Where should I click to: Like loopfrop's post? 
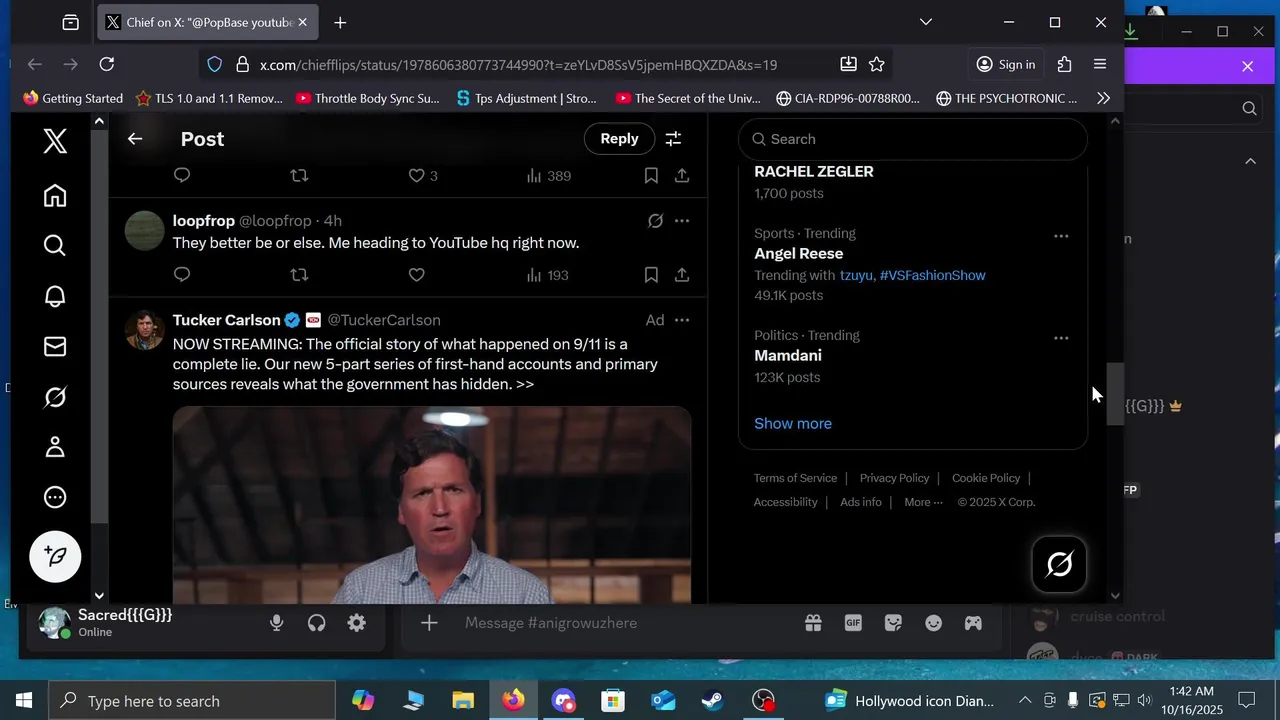[x=417, y=275]
